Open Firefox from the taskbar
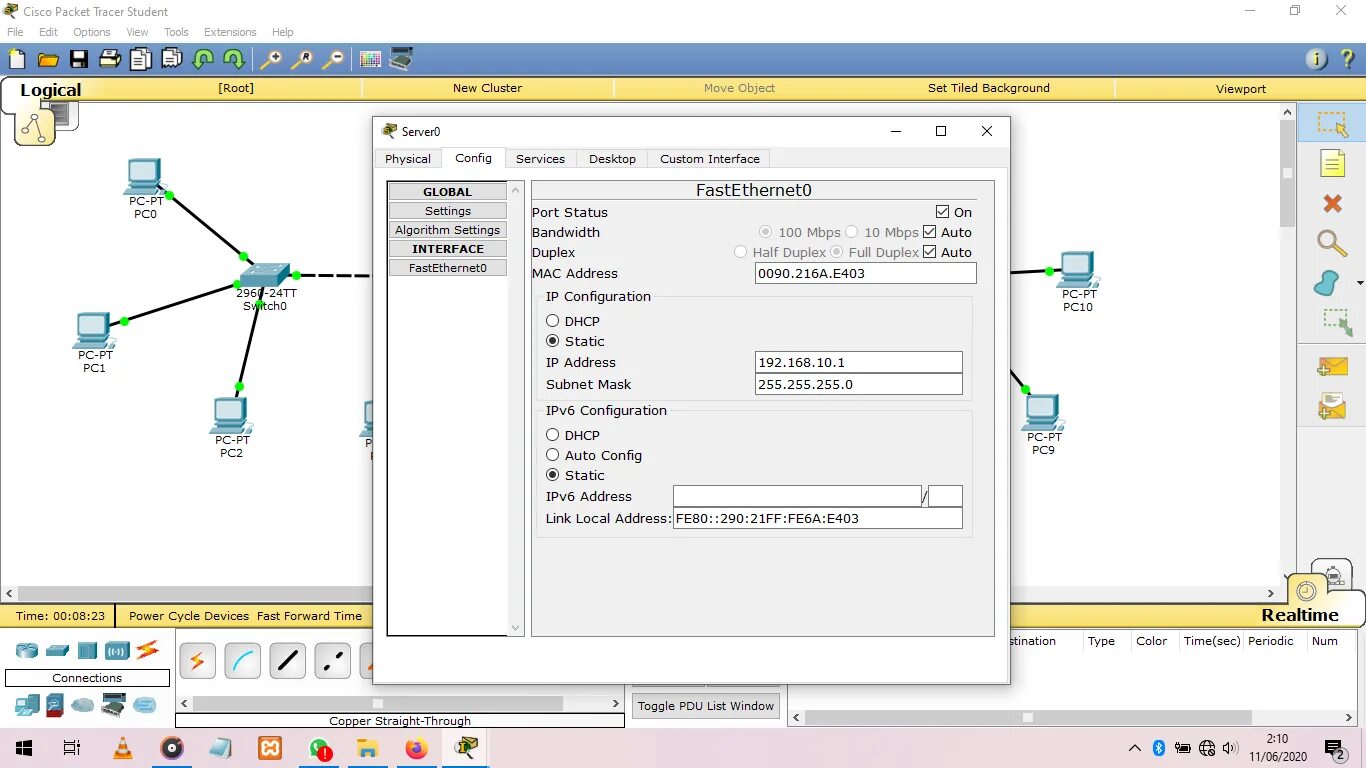Image resolution: width=1366 pixels, height=768 pixels. (x=416, y=748)
